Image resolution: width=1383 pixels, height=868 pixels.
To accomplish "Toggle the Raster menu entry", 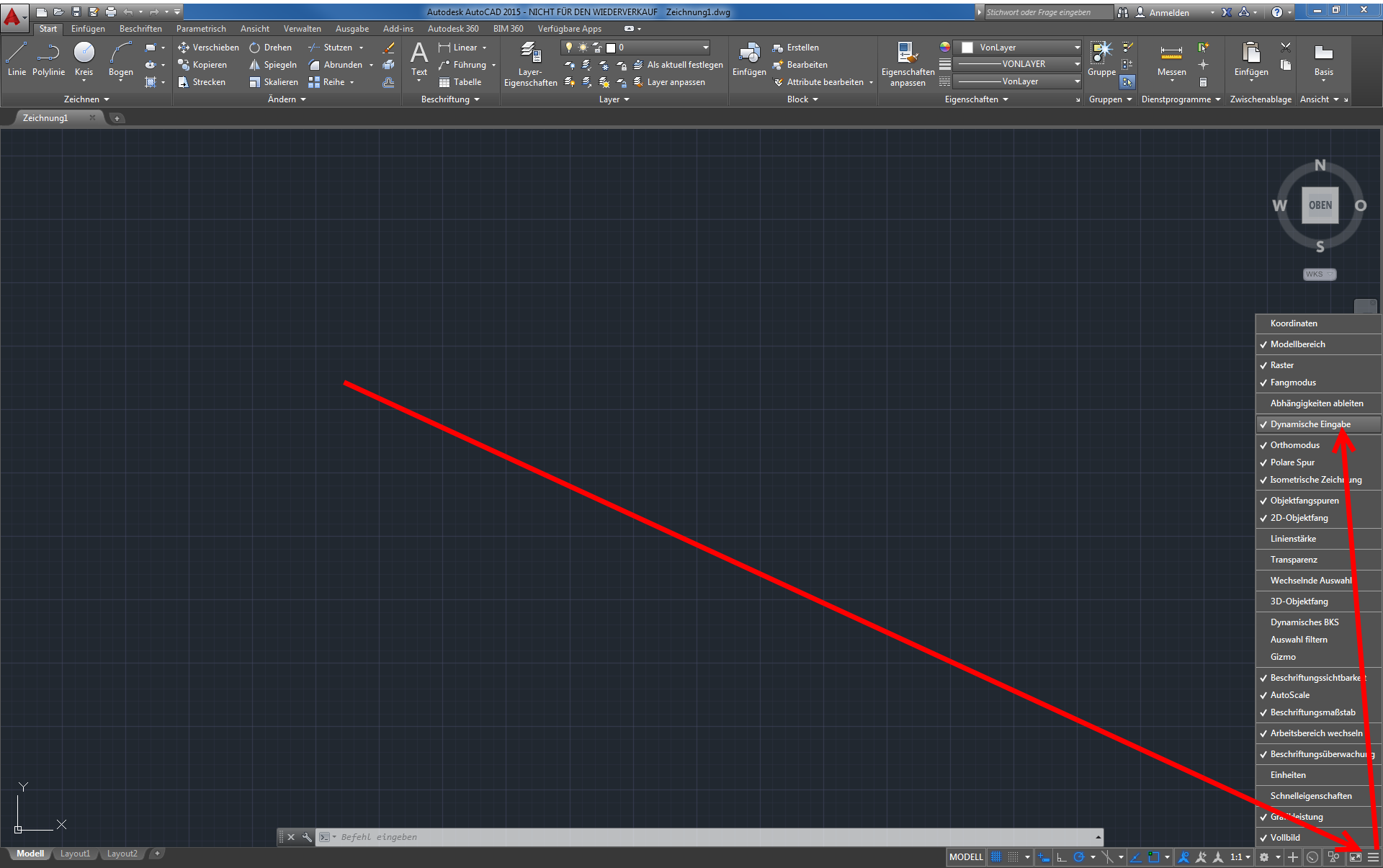I will [x=1282, y=365].
